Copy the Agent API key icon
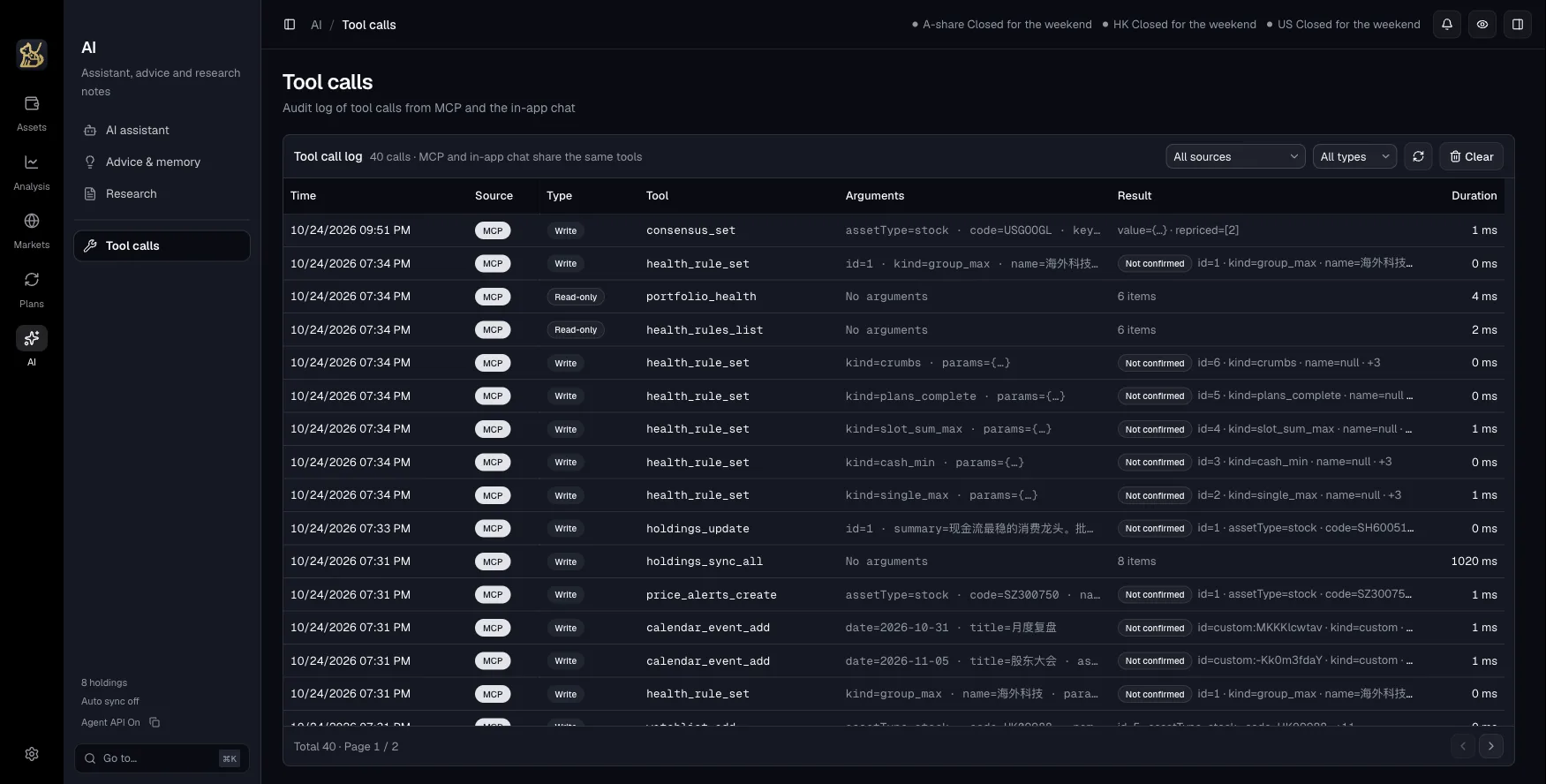This screenshot has width=1546, height=784. point(155,722)
